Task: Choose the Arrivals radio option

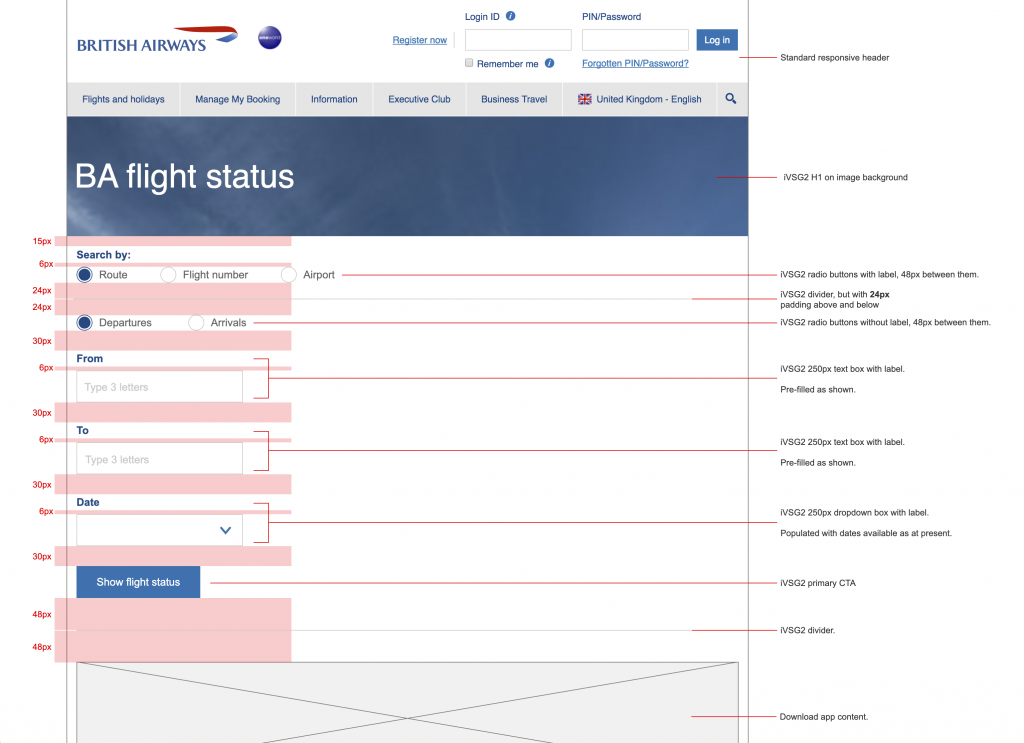Action: 196,323
